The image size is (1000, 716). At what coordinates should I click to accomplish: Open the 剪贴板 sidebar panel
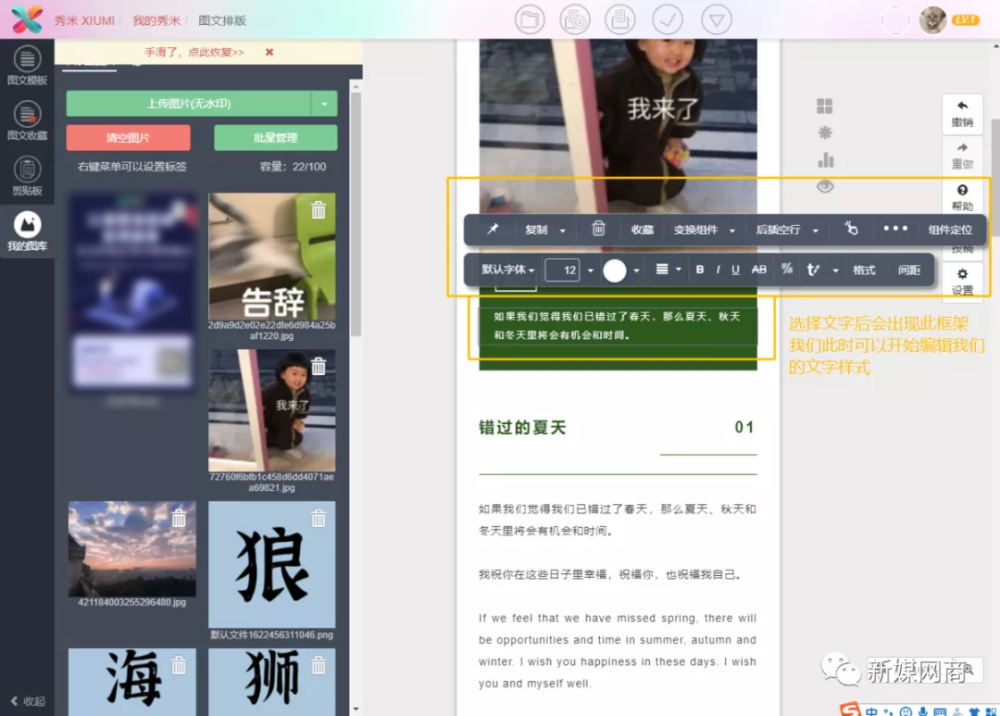[27, 177]
